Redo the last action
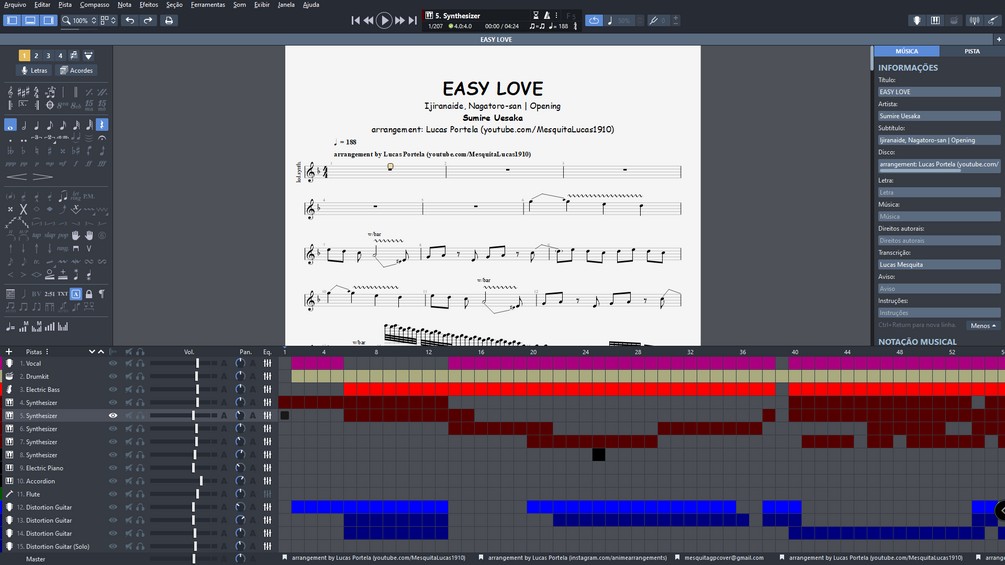The width and height of the screenshot is (1005, 565). (148, 20)
